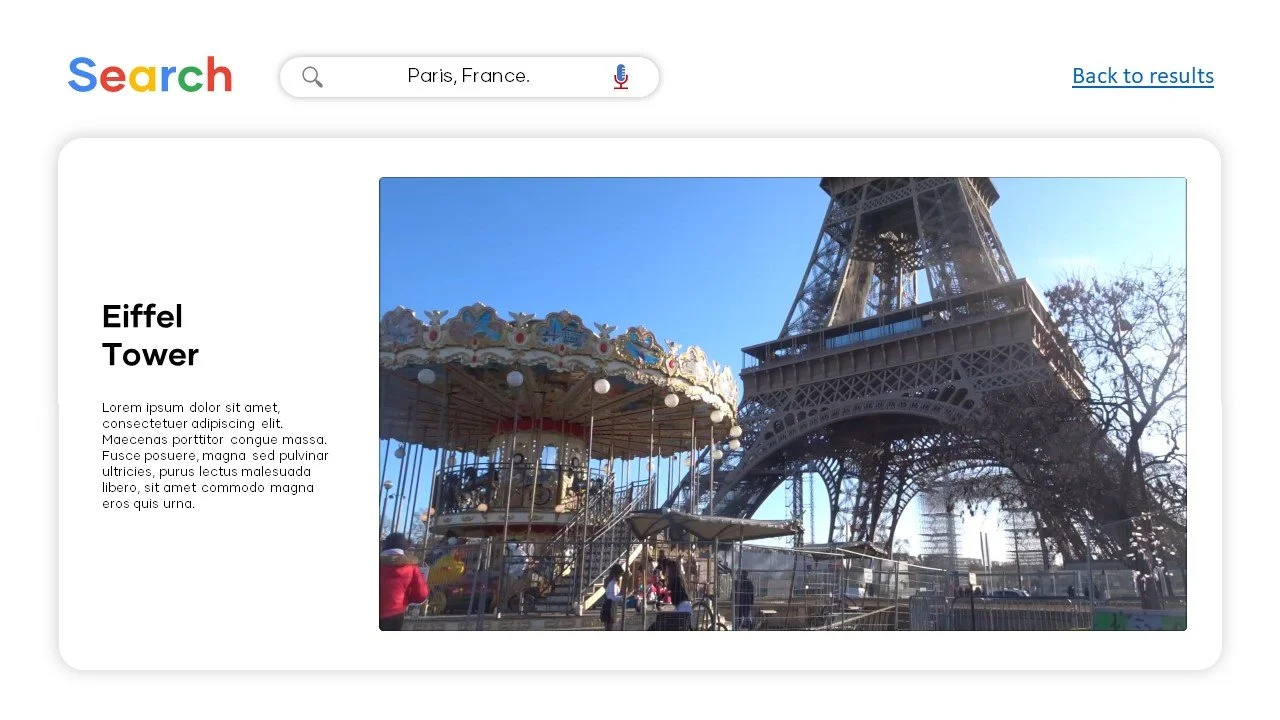Image resolution: width=1280 pixels, height=720 pixels.
Task: Click the Eiffel Tower heading
Action: pos(150,335)
